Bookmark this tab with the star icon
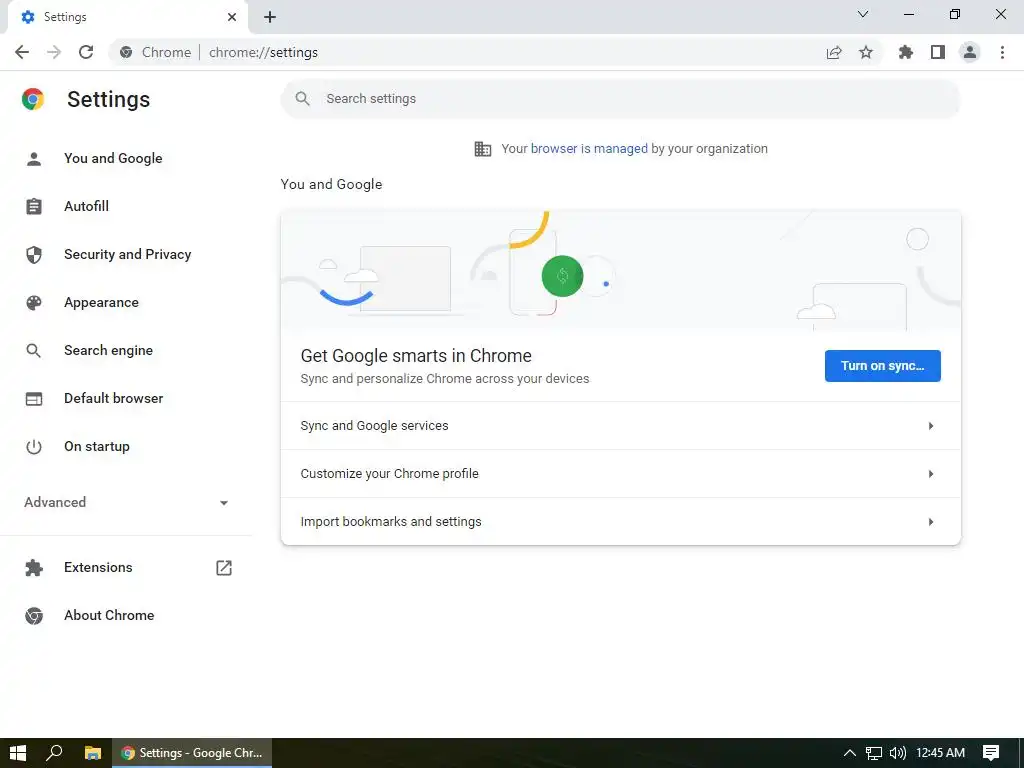 click(x=866, y=52)
